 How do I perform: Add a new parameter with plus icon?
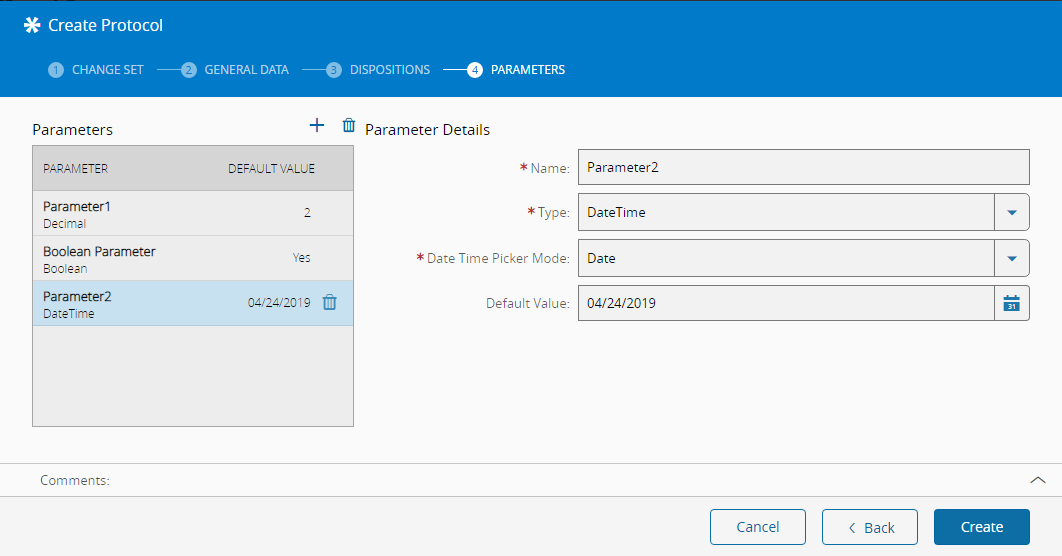[x=317, y=125]
